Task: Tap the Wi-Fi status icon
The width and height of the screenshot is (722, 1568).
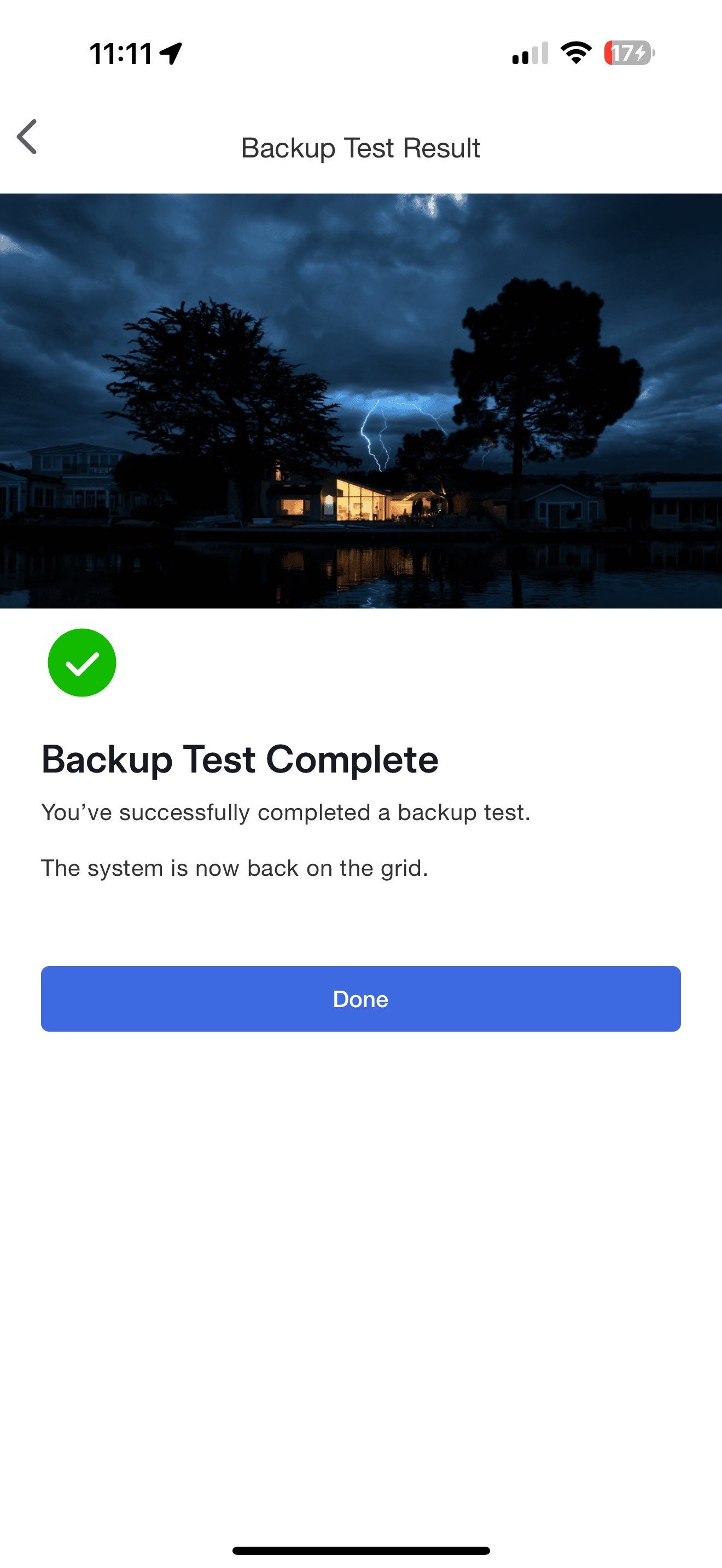Action: point(575,53)
